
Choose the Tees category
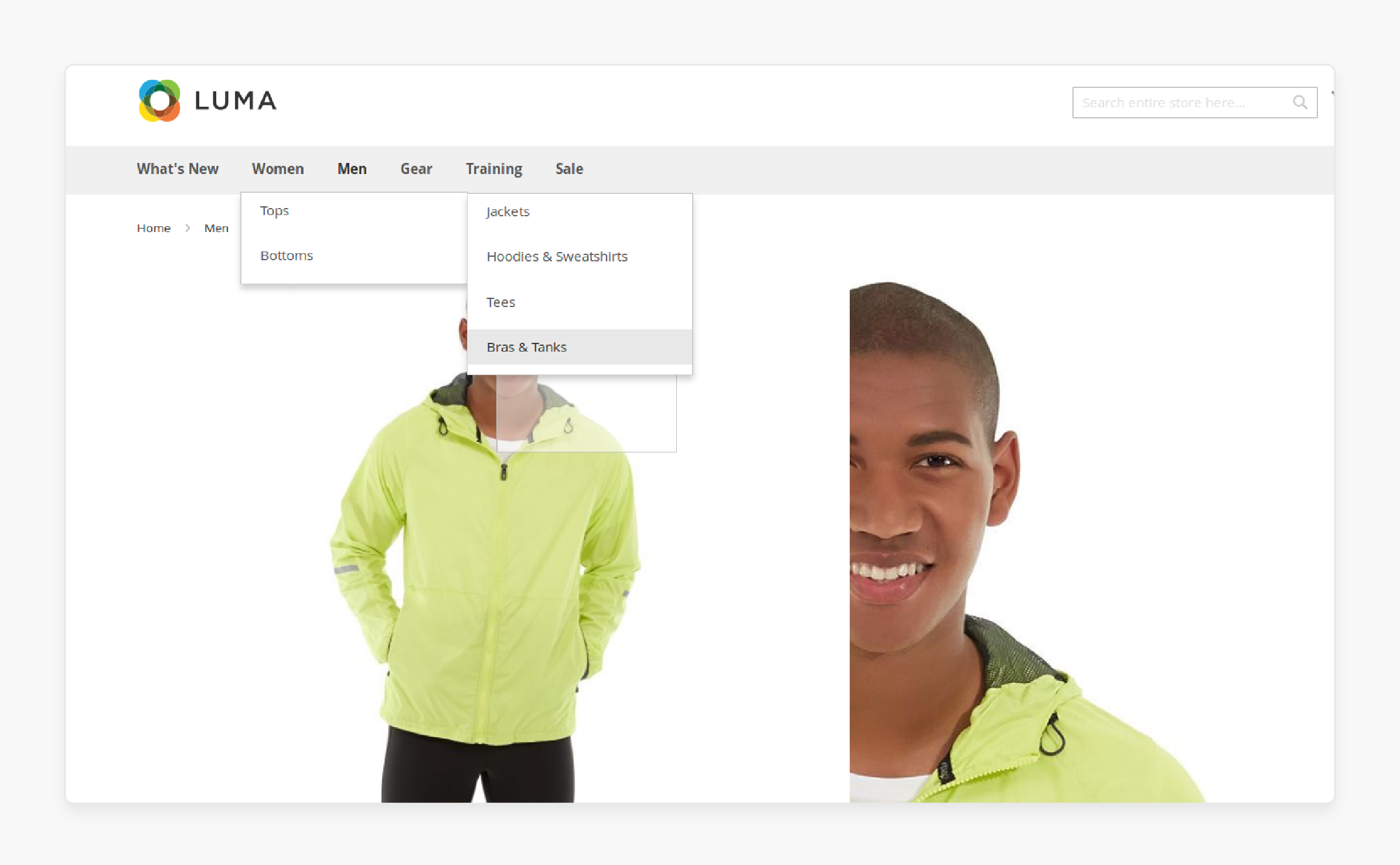click(580, 302)
